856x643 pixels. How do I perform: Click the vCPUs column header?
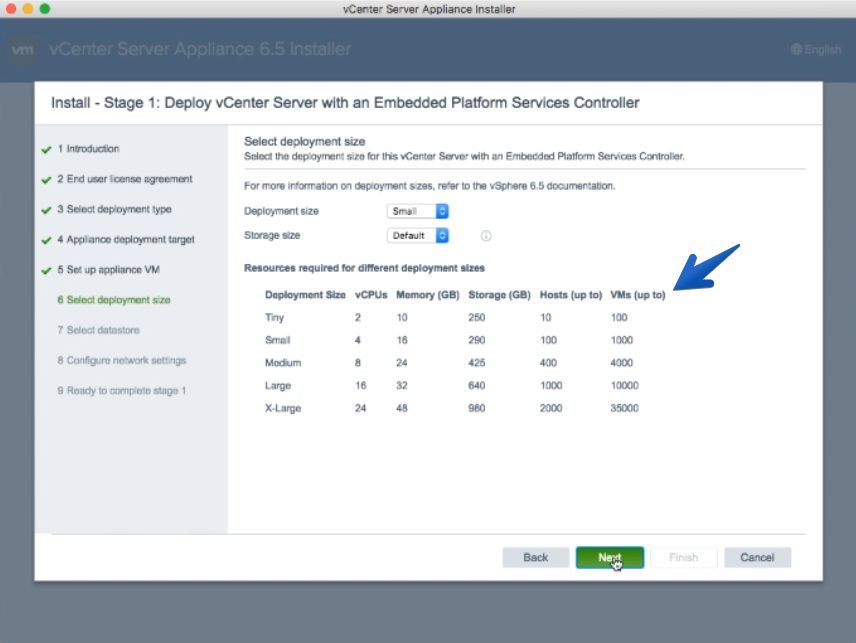[371, 295]
